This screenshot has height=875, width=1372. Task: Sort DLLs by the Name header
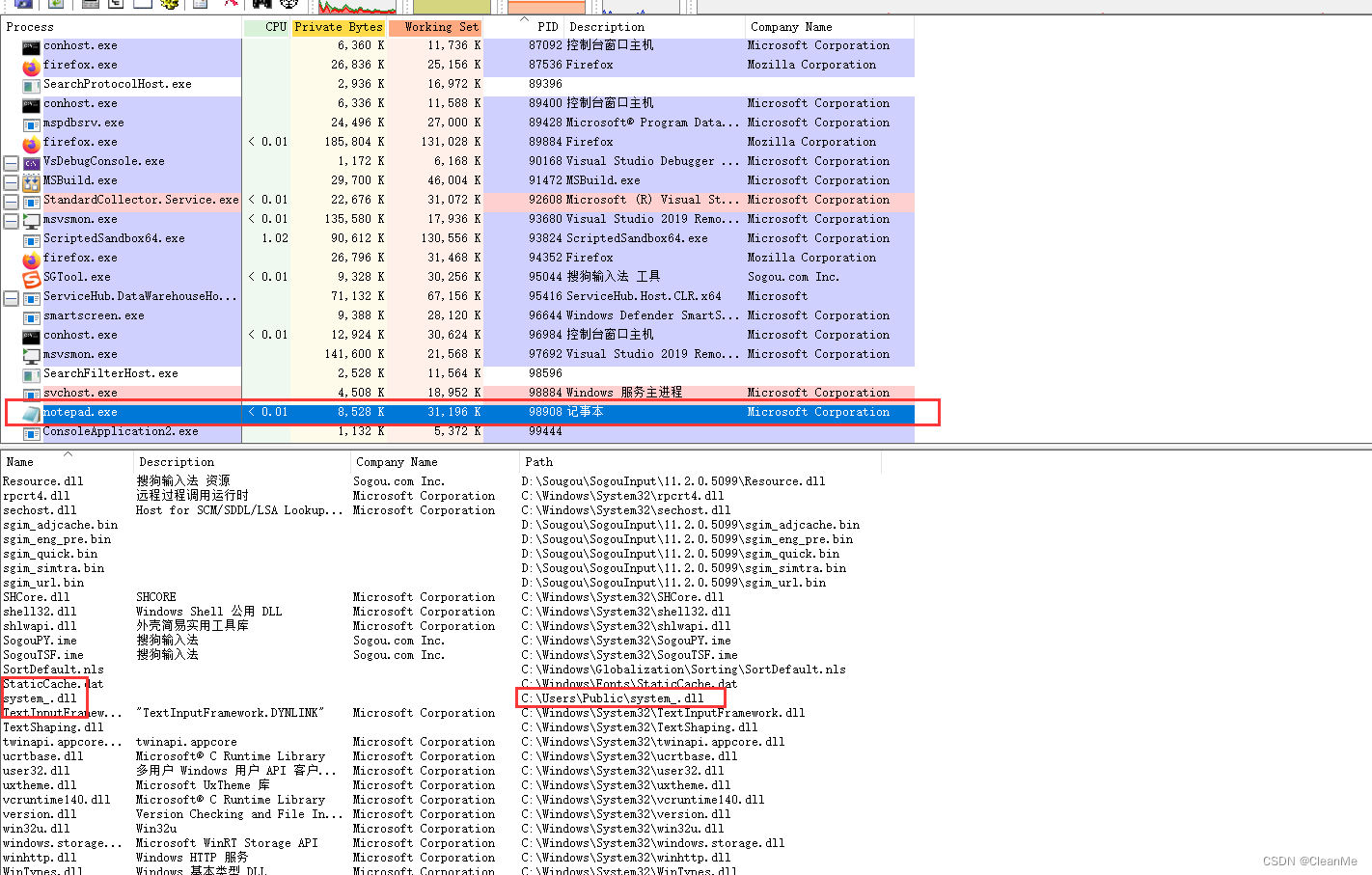(x=67, y=462)
